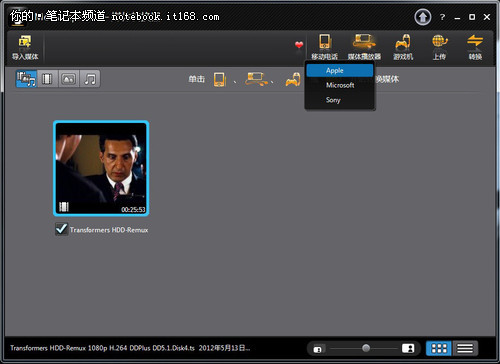This screenshot has width=500, height=364.
Task: Filter library to videos only
Action: tap(47, 79)
